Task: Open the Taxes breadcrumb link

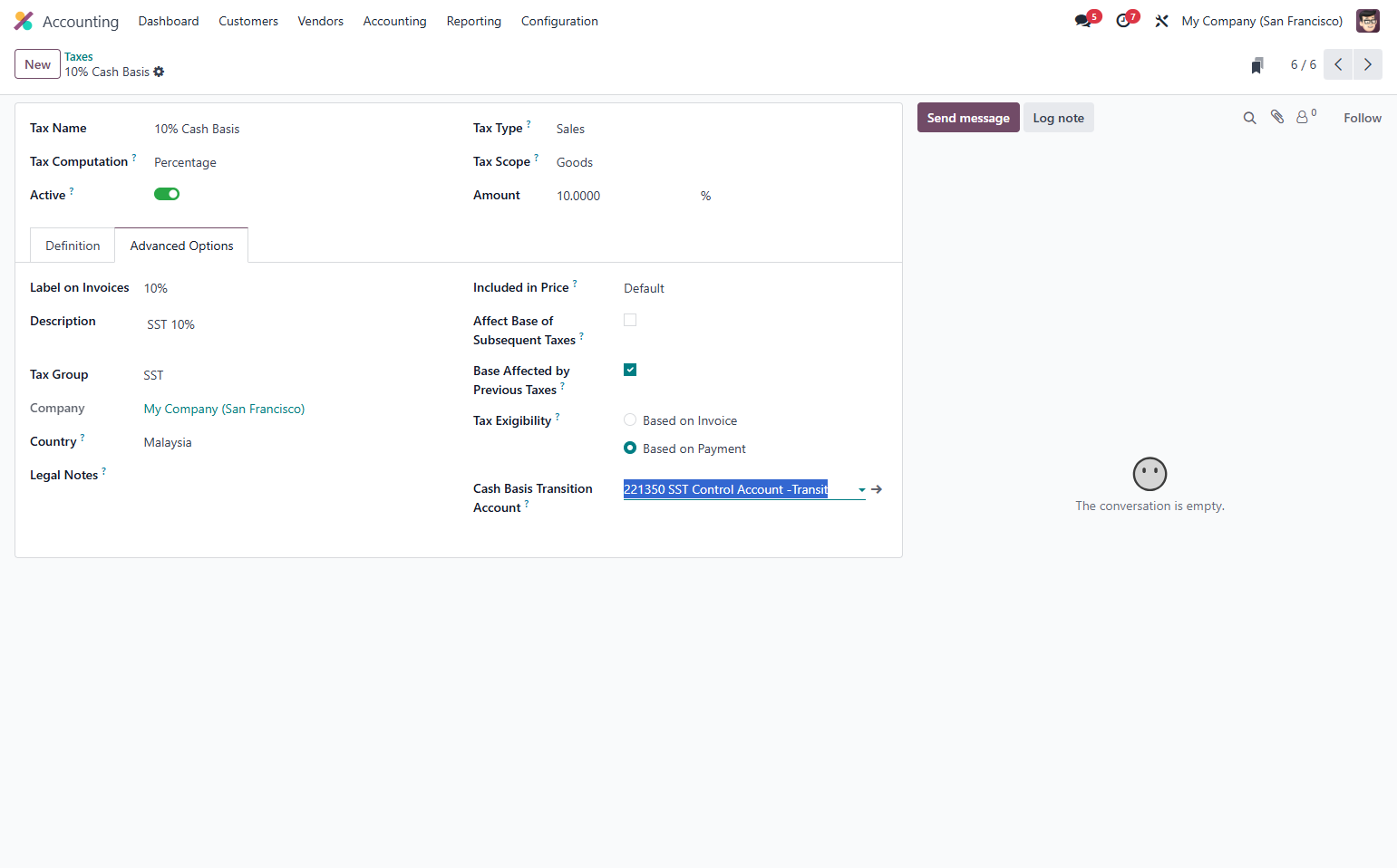Action: coord(79,56)
